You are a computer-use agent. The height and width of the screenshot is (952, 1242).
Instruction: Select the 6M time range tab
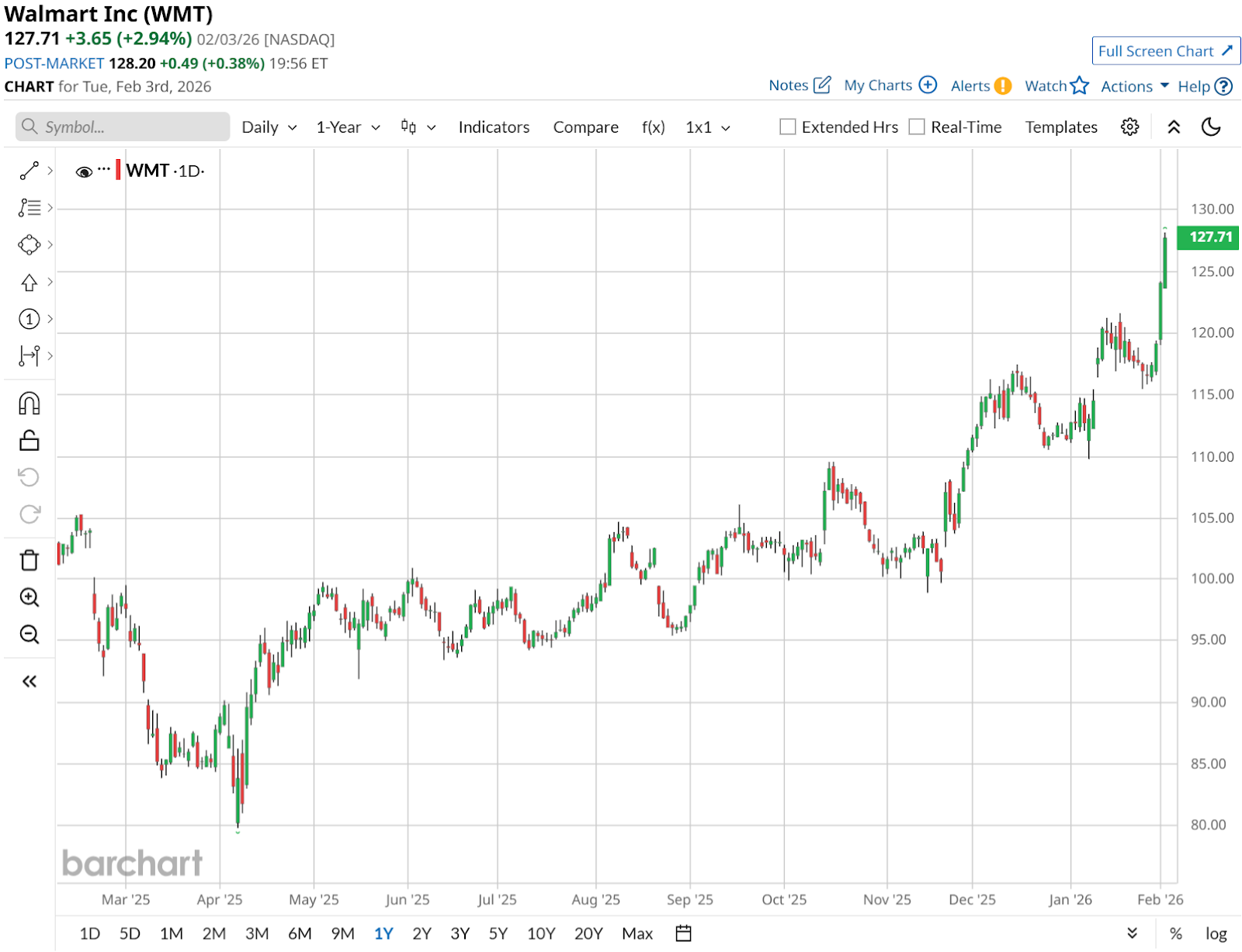pos(300,933)
